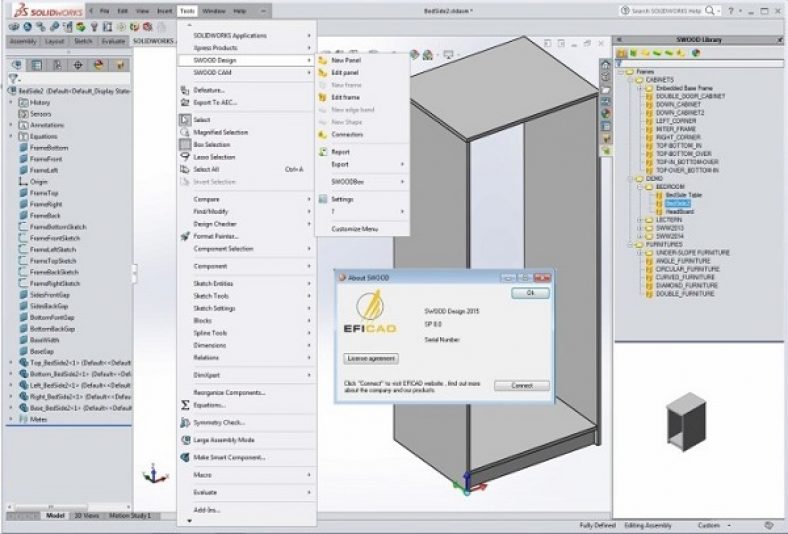Collapse the CABINETS folder in SWOOD Library
This screenshot has width=788, height=534.
tap(631, 80)
